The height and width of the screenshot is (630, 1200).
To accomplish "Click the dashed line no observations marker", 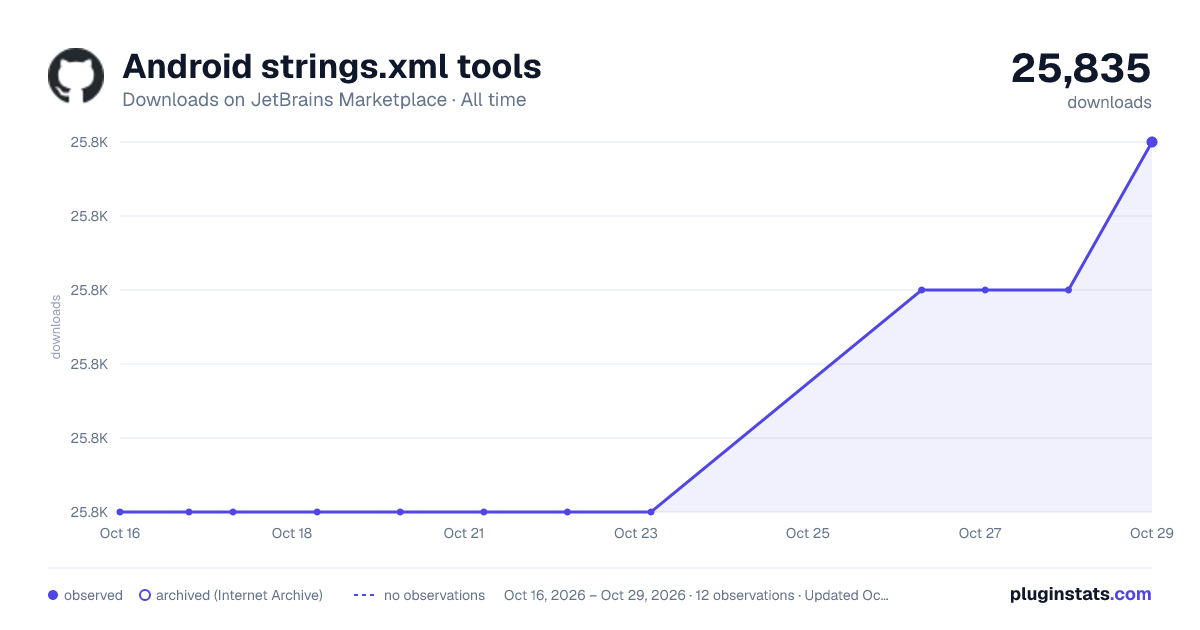I will [x=364, y=595].
